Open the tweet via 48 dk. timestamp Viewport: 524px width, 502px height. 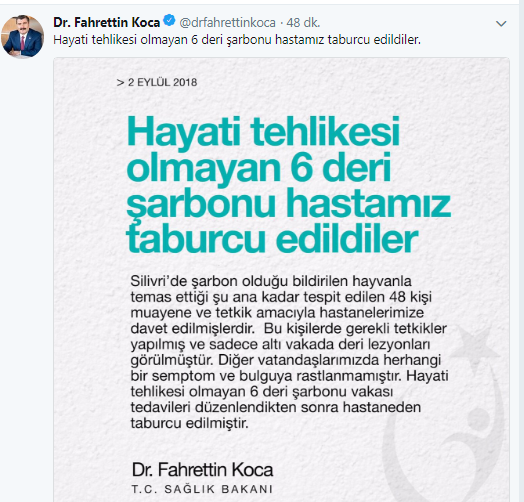[303, 23]
